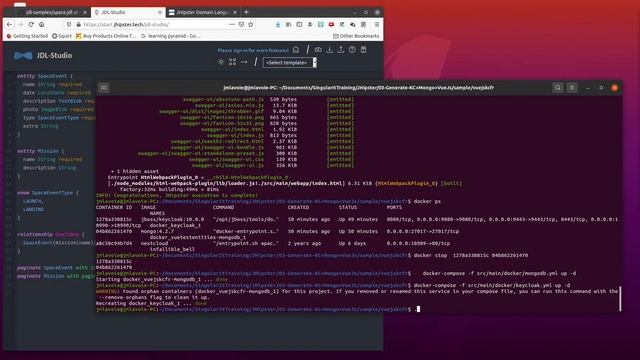Click 'Recreating docker_keycloak_1' line in terminal
Viewport: 640px width, 360px height.
click(151, 303)
